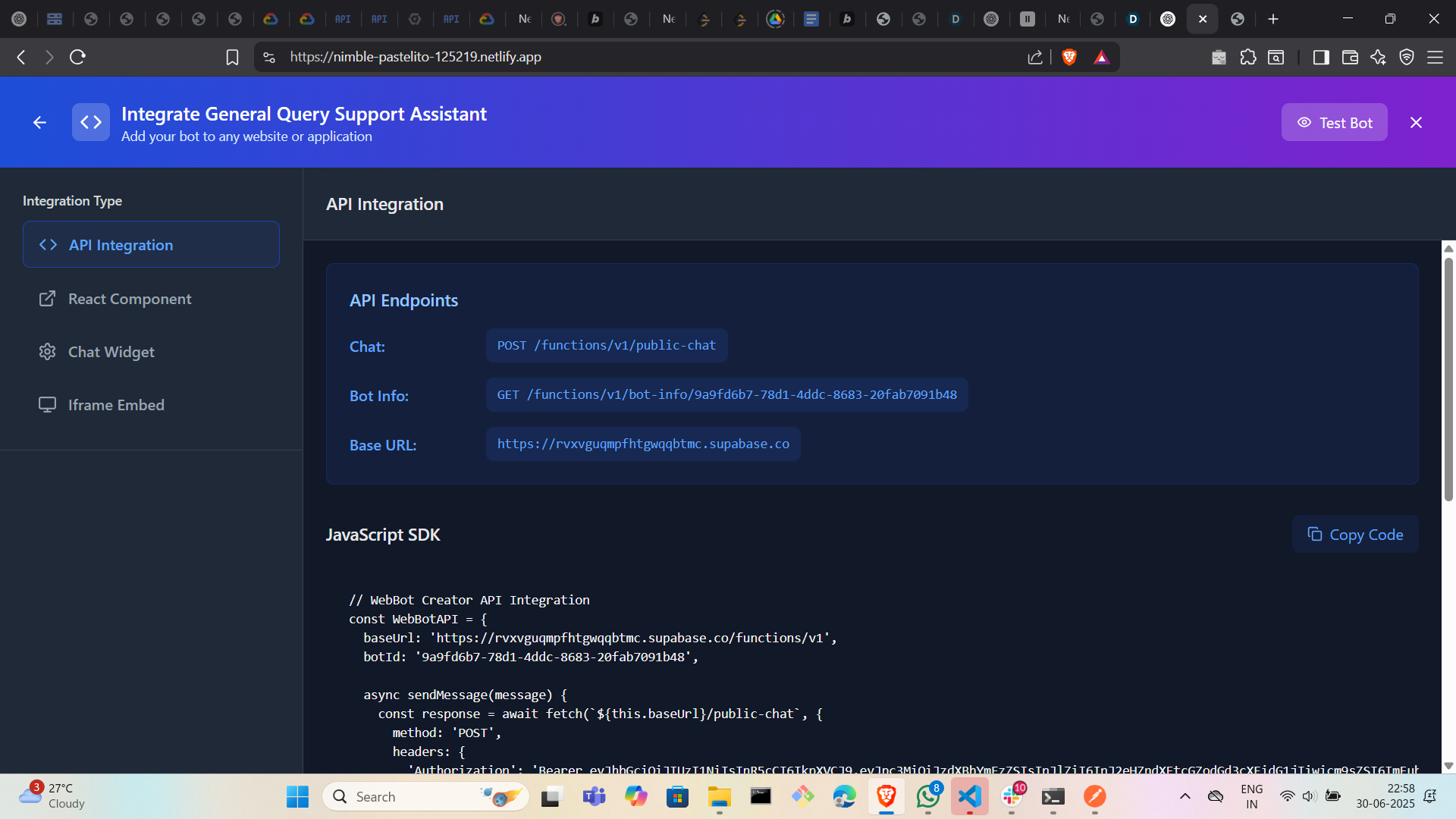
Task: Open the browser hamburger menu
Action: (x=1435, y=57)
